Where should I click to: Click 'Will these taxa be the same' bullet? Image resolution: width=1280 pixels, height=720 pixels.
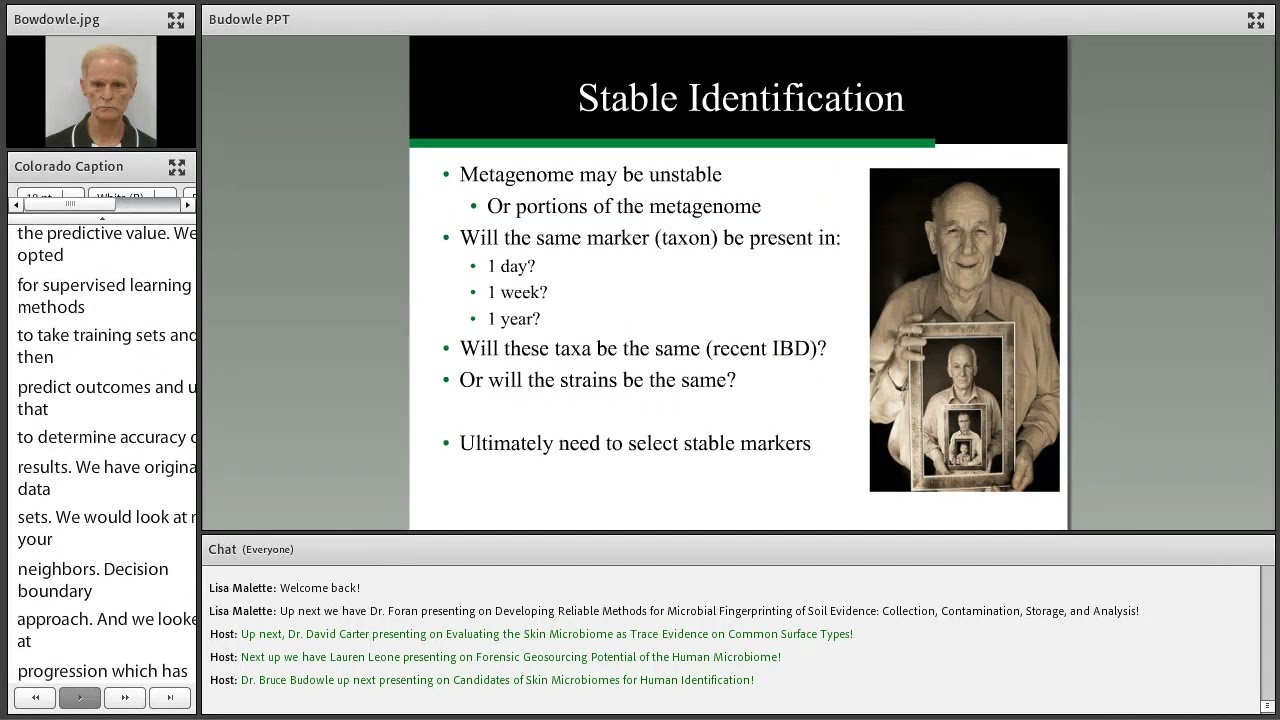pyautogui.click(x=643, y=349)
